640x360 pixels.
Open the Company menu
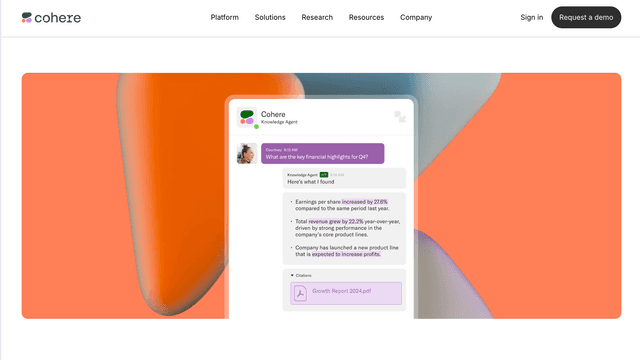pos(416,18)
